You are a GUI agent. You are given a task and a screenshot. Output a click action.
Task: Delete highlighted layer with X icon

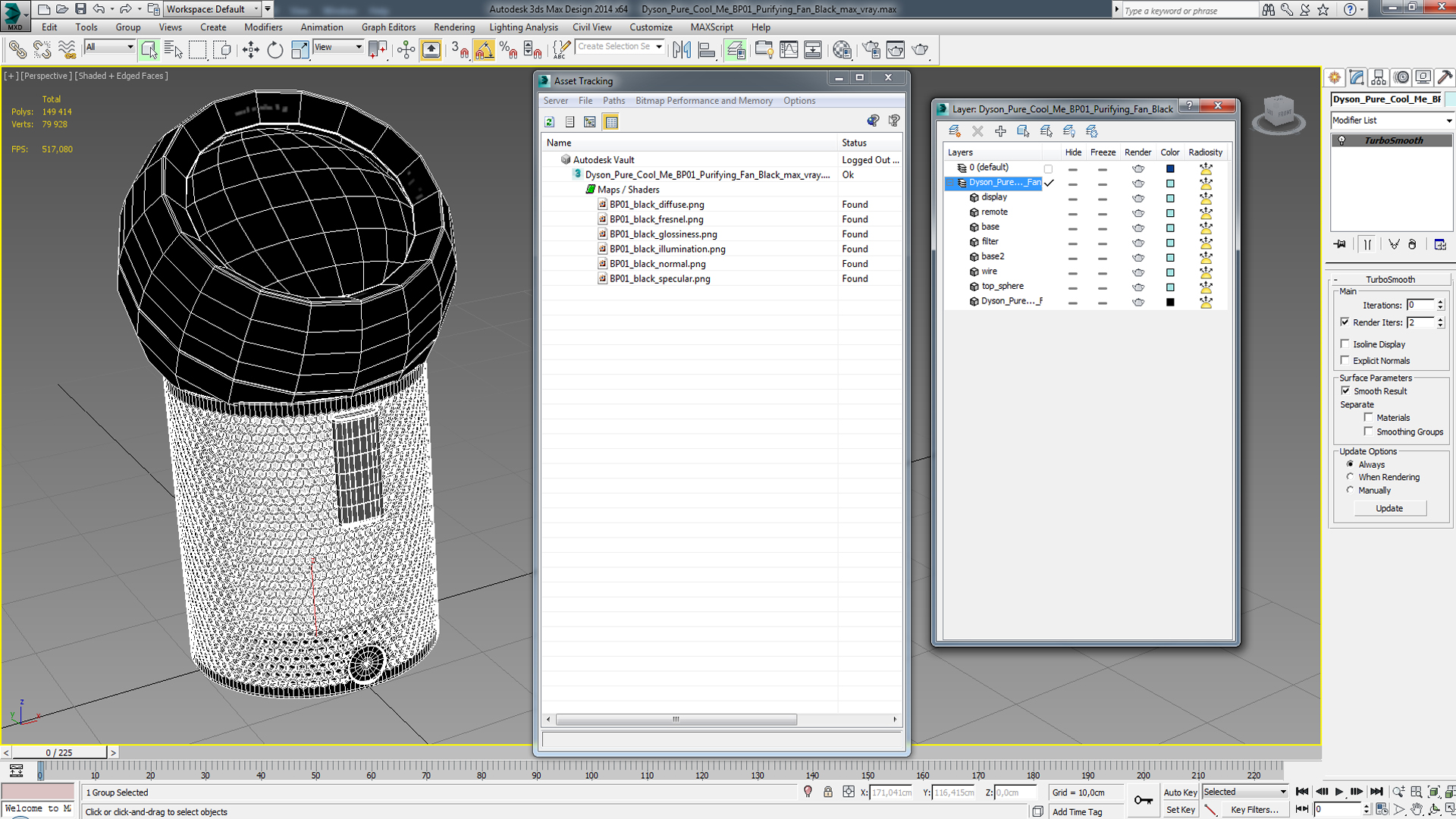point(977,131)
